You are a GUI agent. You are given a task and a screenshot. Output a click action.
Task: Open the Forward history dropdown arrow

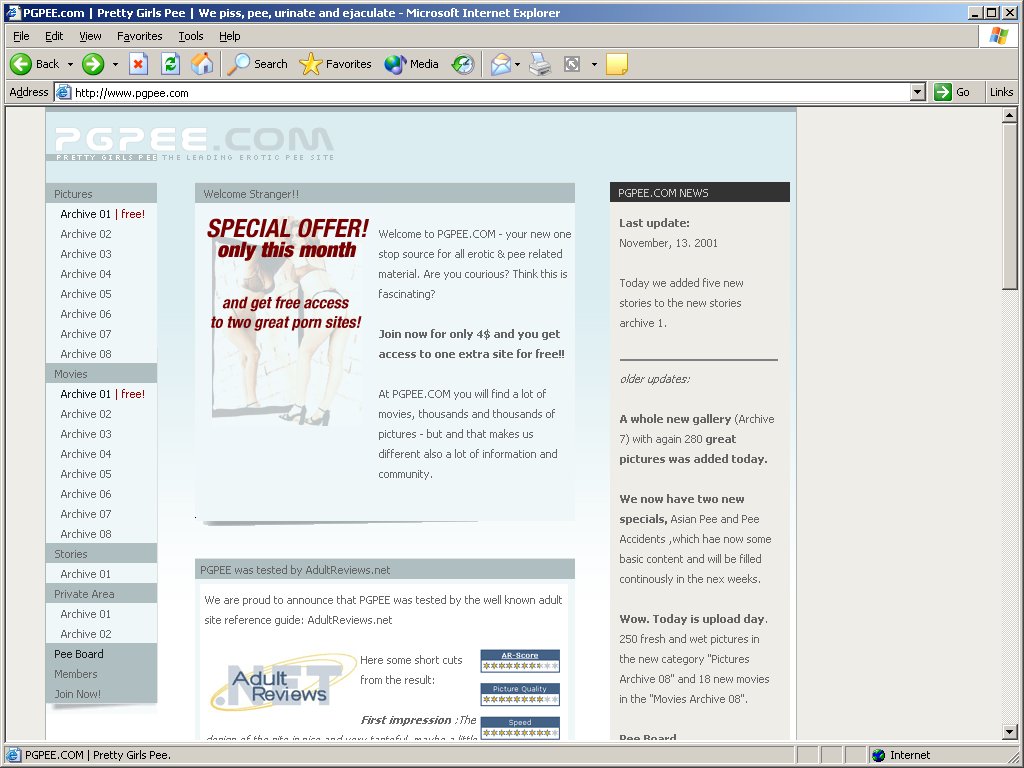click(115, 64)
